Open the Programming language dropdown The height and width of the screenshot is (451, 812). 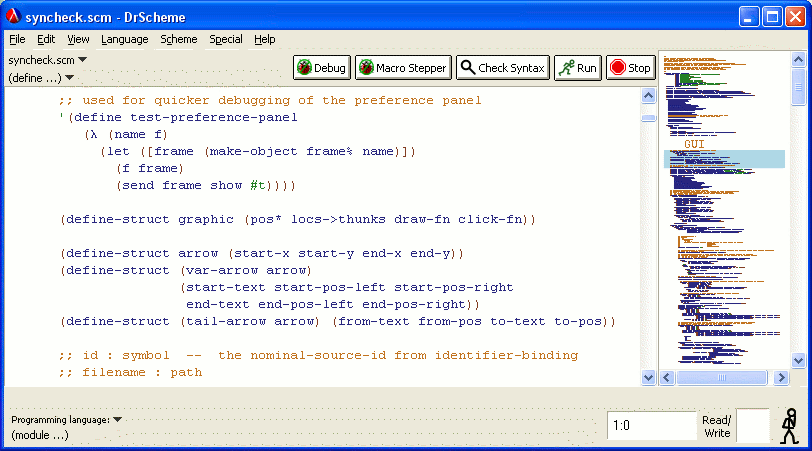[x=66, y=420]
